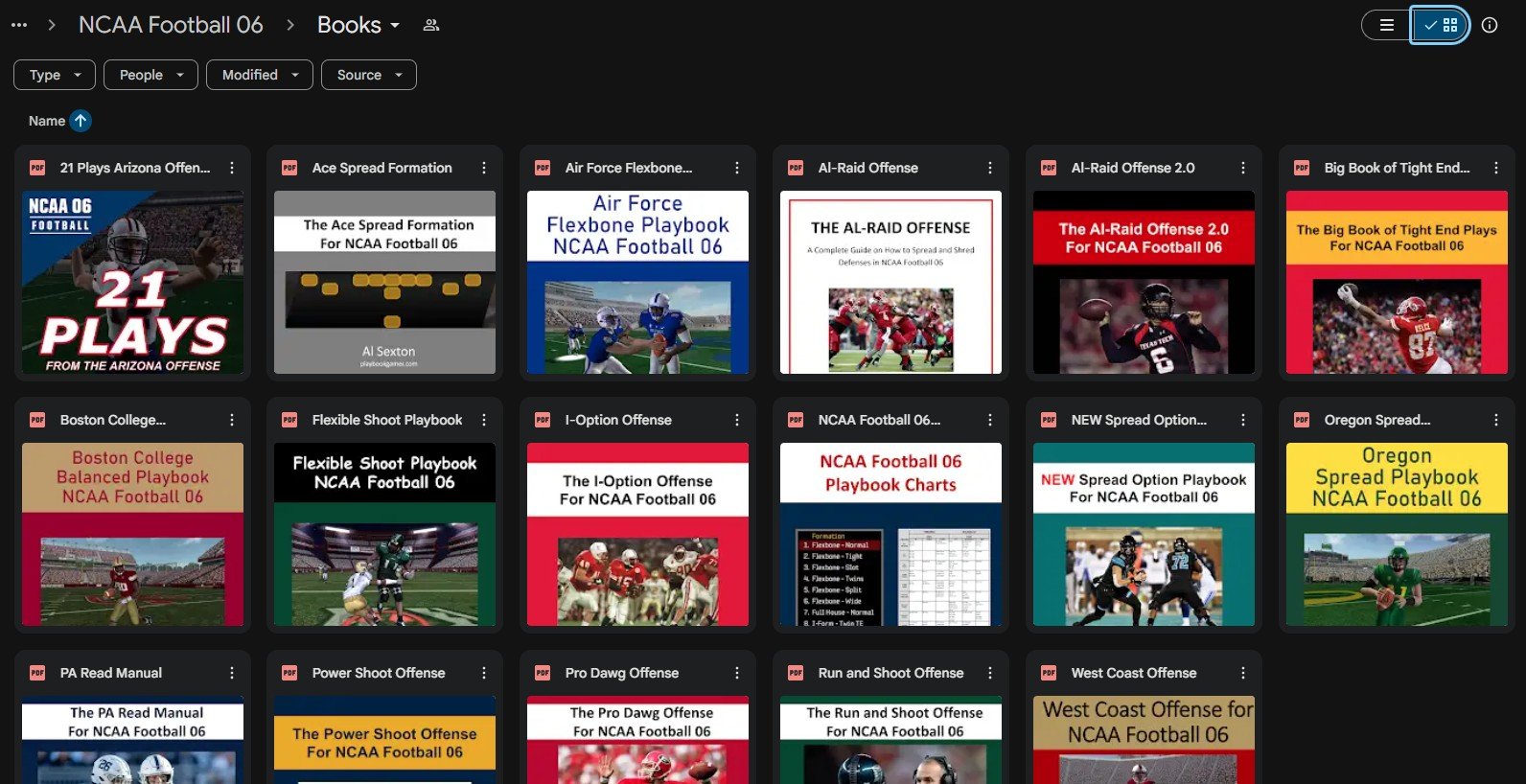Open more options for Ace Spread Formation

click(484, 168)
